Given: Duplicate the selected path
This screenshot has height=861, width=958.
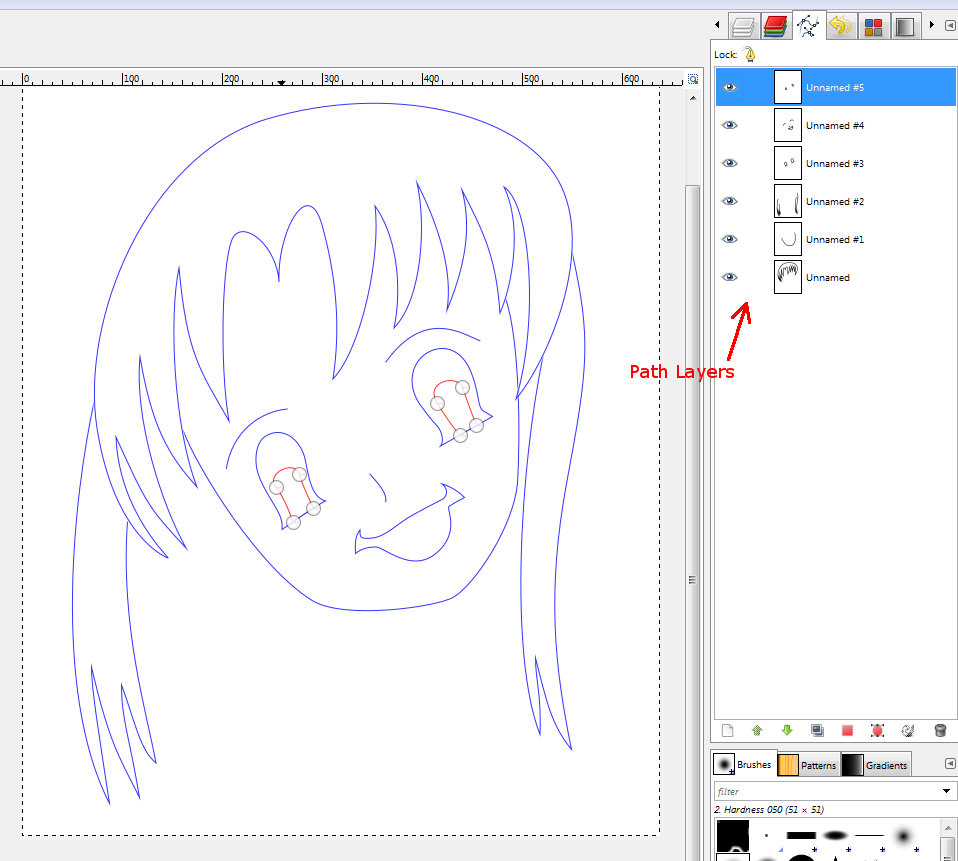Looking at the screenshot, I should [816, 731].
